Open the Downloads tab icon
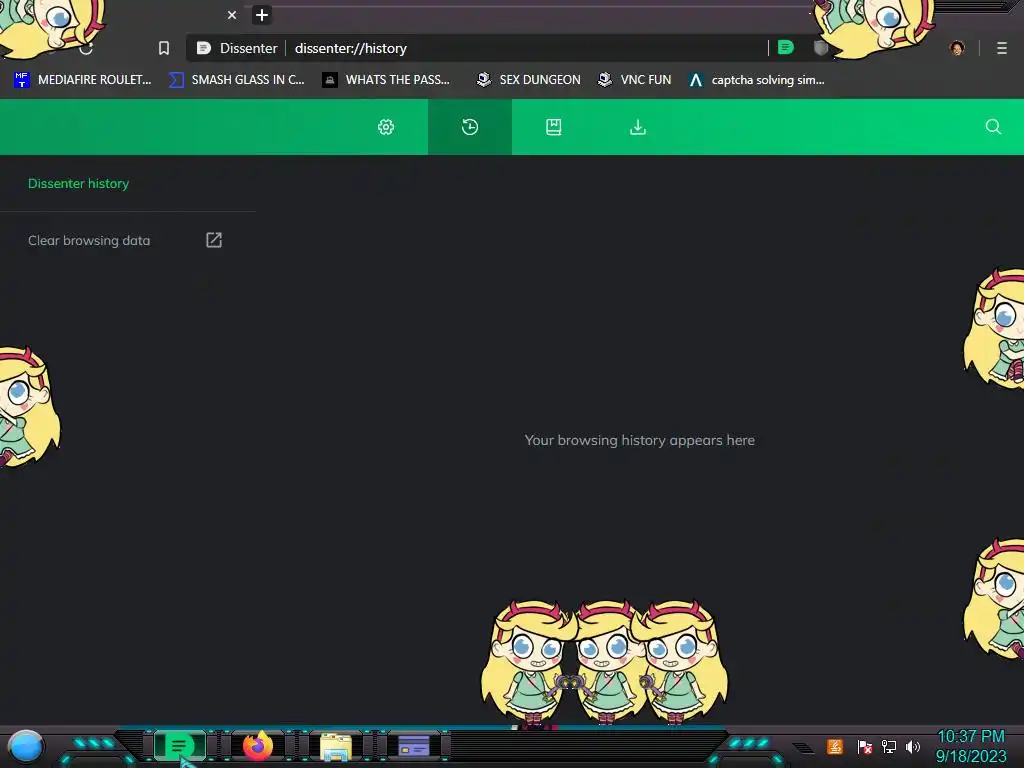This screenshot has width=1024, height=768. (x=638, y=127)
